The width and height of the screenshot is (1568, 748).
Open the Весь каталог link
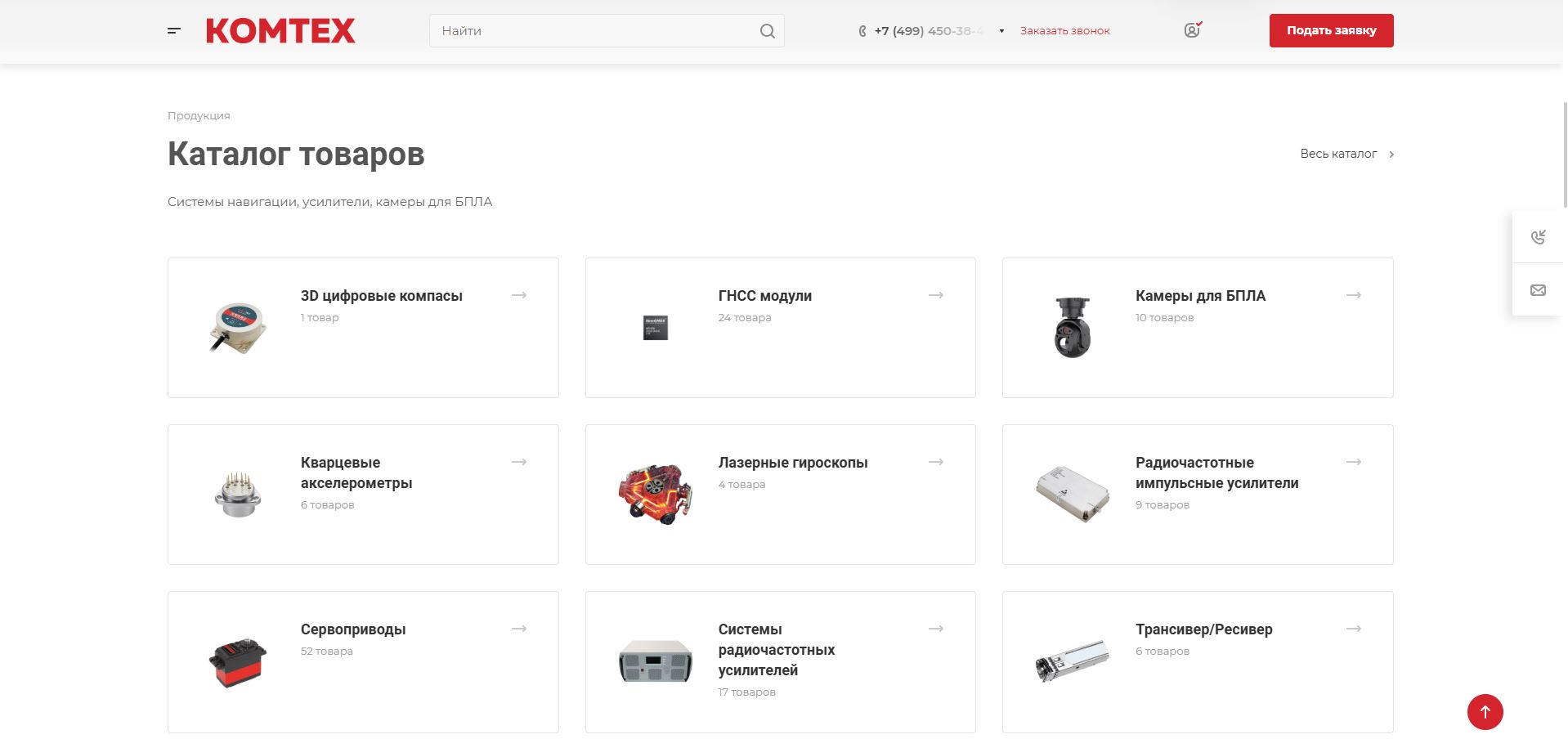point(1338,154)
